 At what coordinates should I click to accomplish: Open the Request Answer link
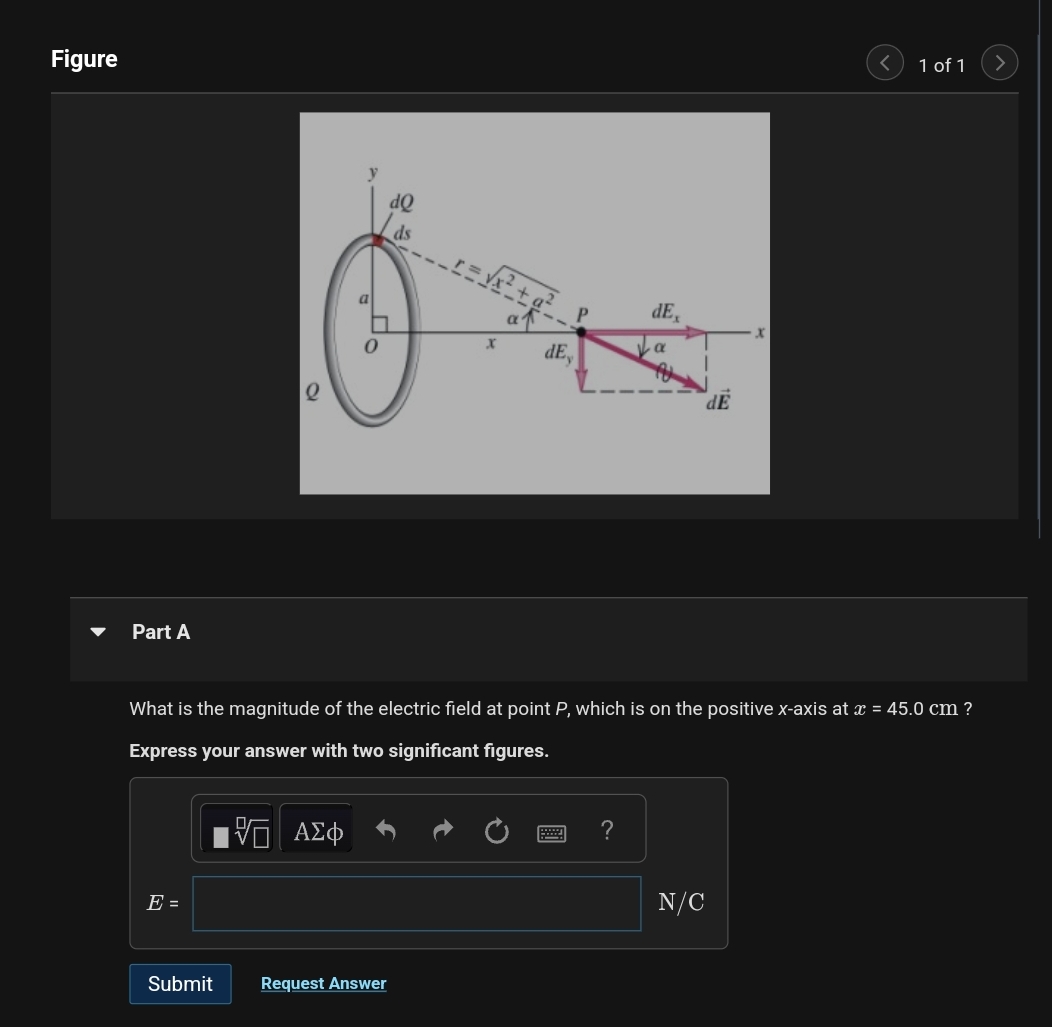[323, 983]
